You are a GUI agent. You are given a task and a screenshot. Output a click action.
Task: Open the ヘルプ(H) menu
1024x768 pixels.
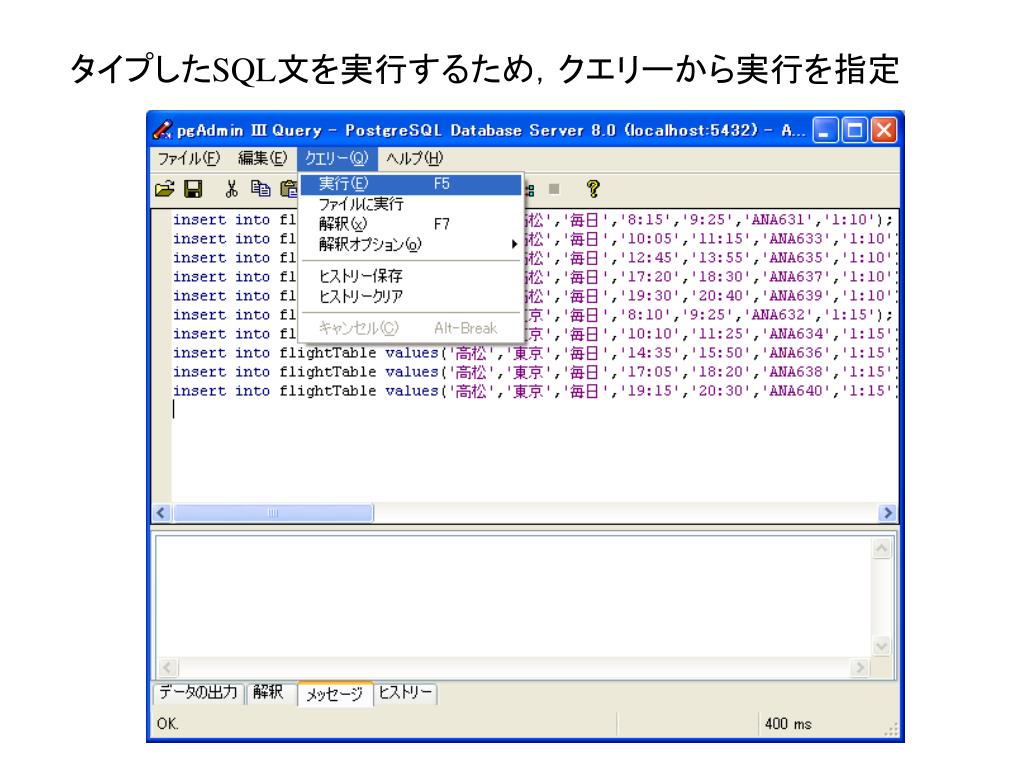[414, 158]
